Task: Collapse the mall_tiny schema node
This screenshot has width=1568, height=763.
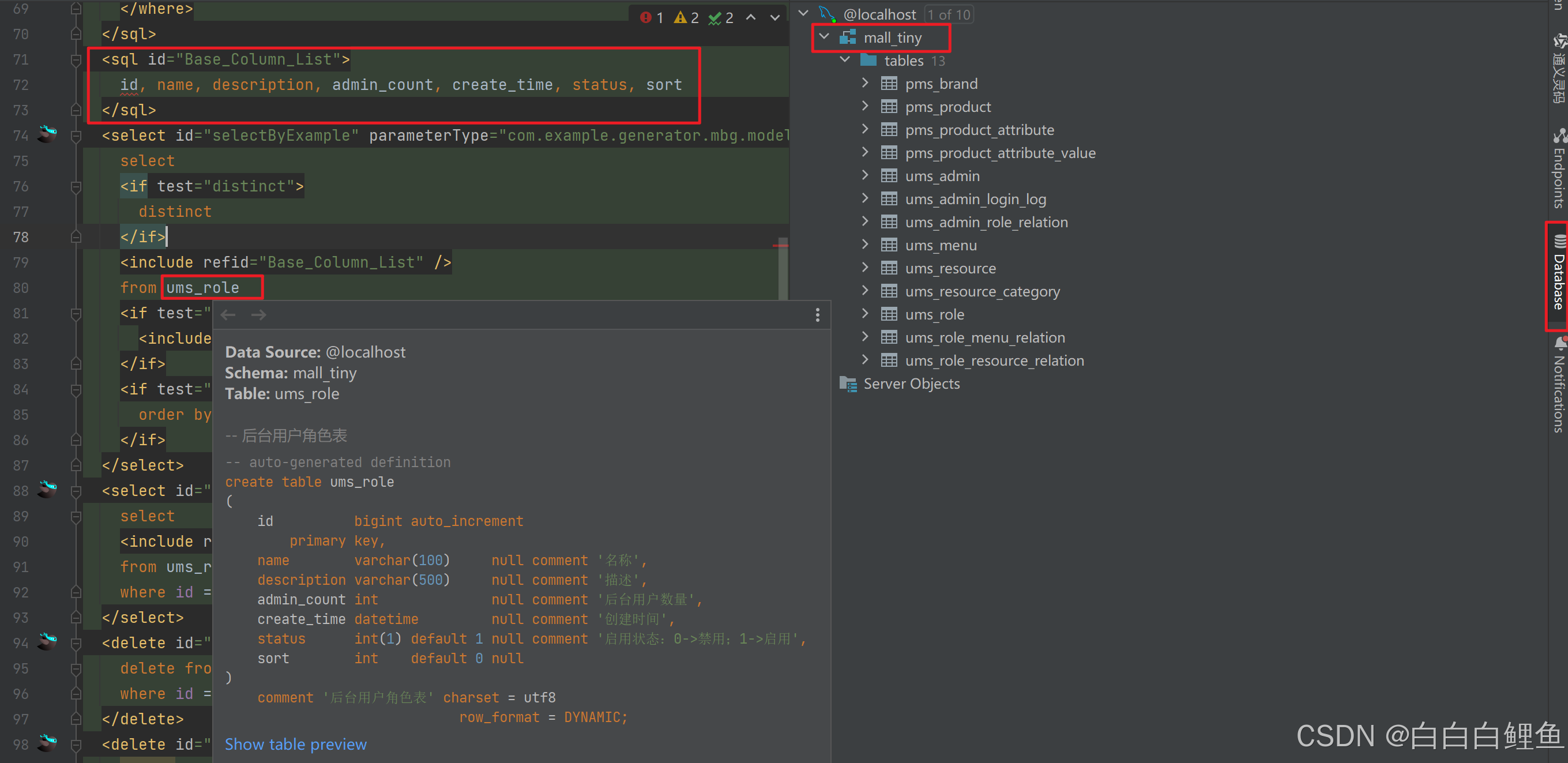Action: 824,36
